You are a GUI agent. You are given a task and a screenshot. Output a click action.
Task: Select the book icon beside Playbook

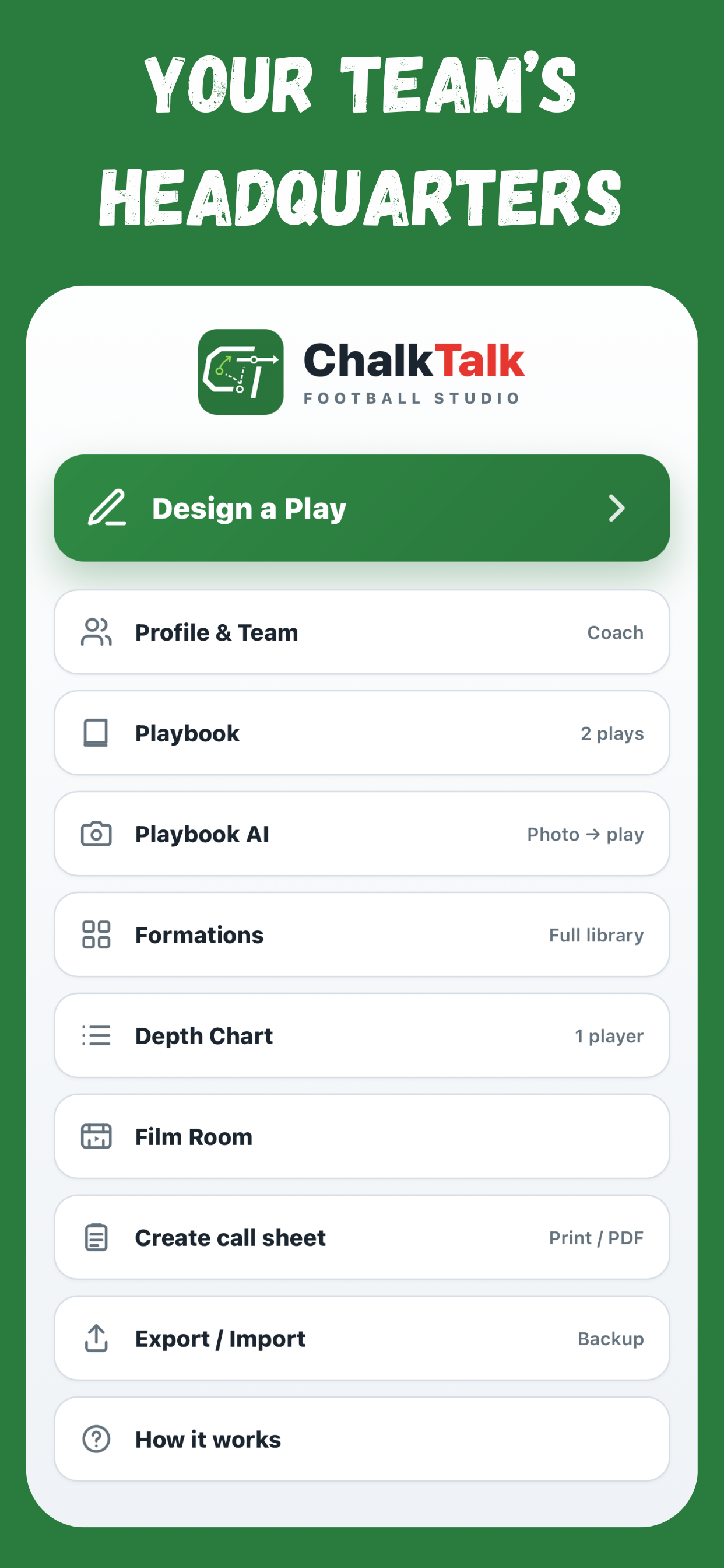96,733
